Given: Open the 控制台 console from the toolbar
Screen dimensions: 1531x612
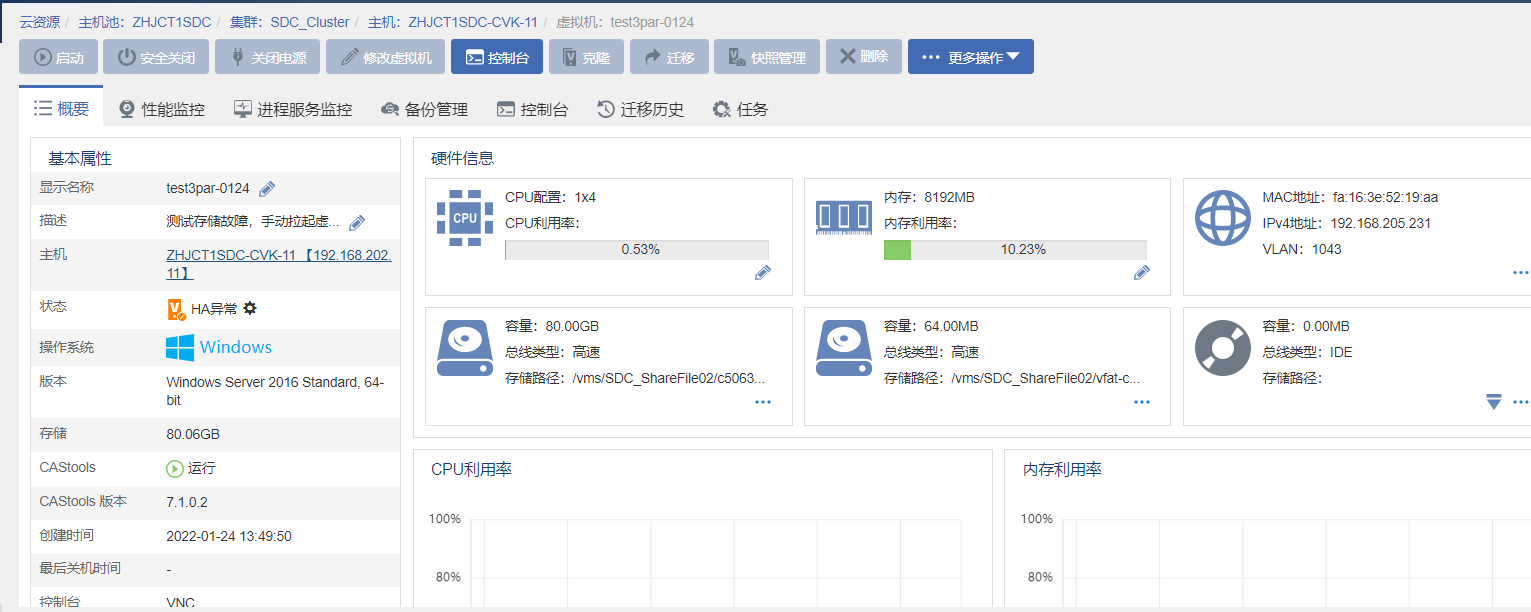Looking at the screenshot, I should coord(497,57).
